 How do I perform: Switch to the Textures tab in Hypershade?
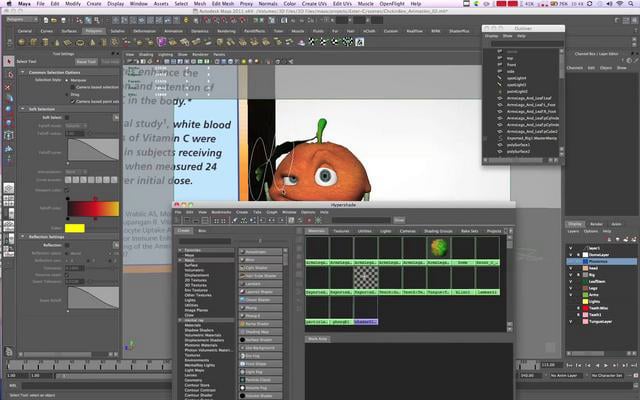click(x=341, y=231)
